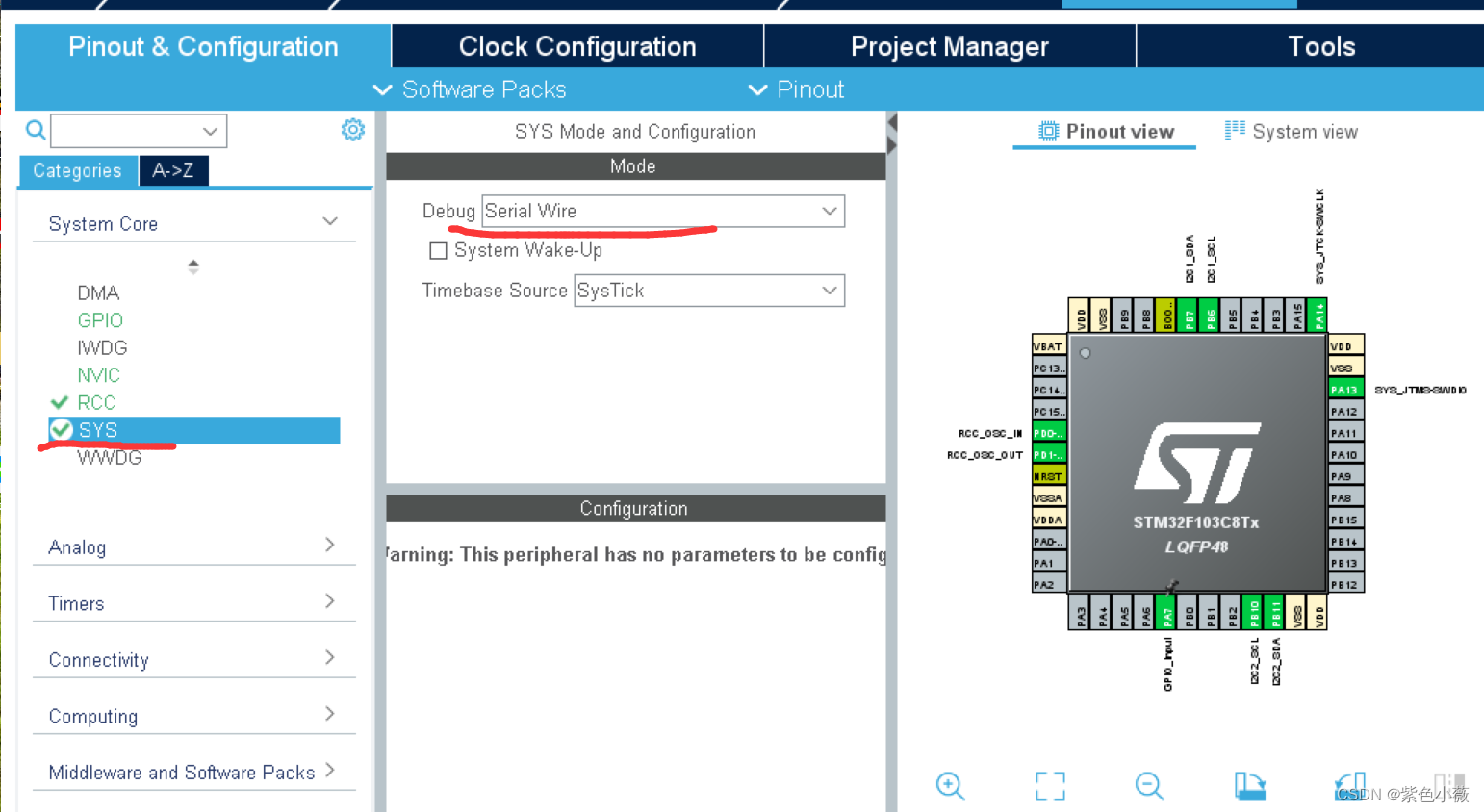Viewport: 1484px width, 812px height.
Task: Click the PD0 oscillator-in pin
Action: (1049, 433)
